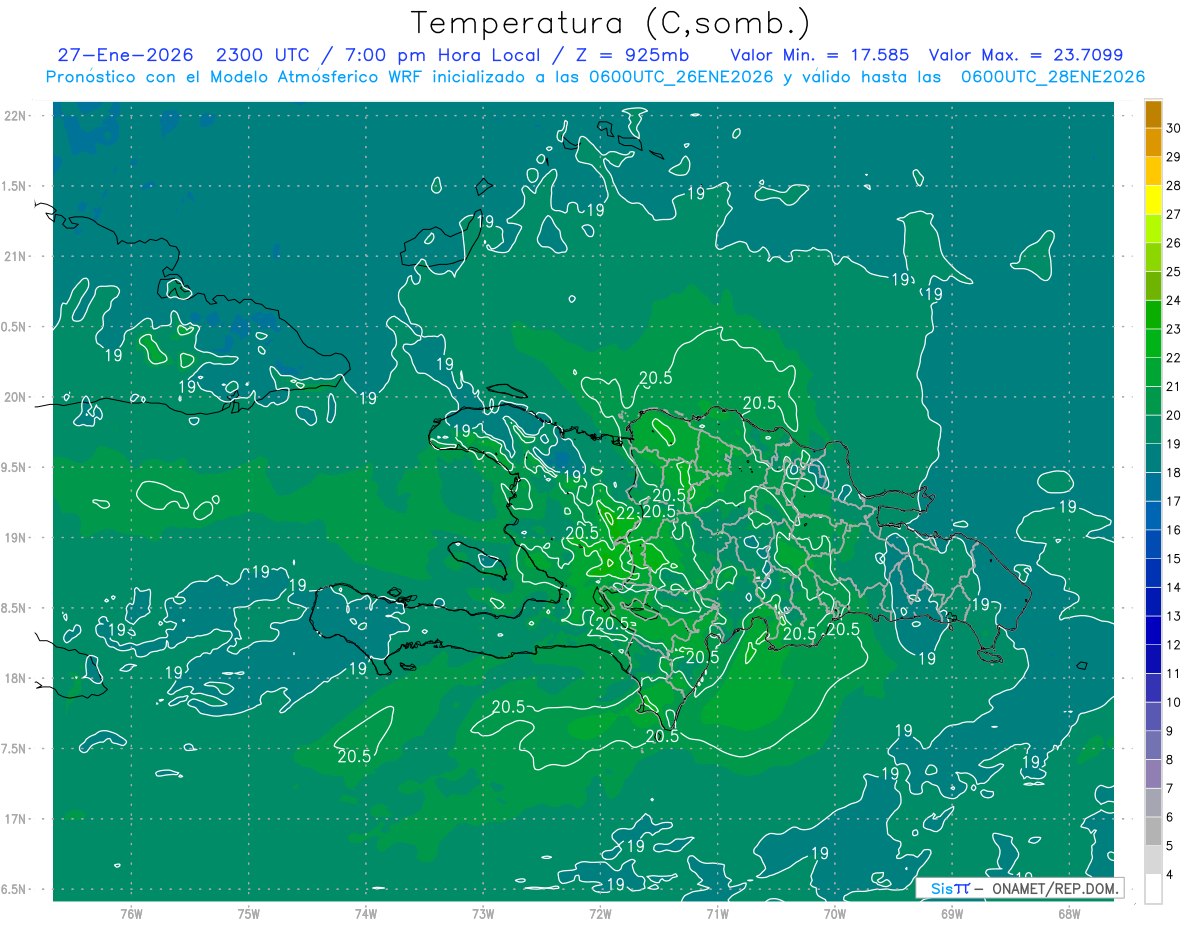Click the '4' value on the color scale

[1172, 875]
